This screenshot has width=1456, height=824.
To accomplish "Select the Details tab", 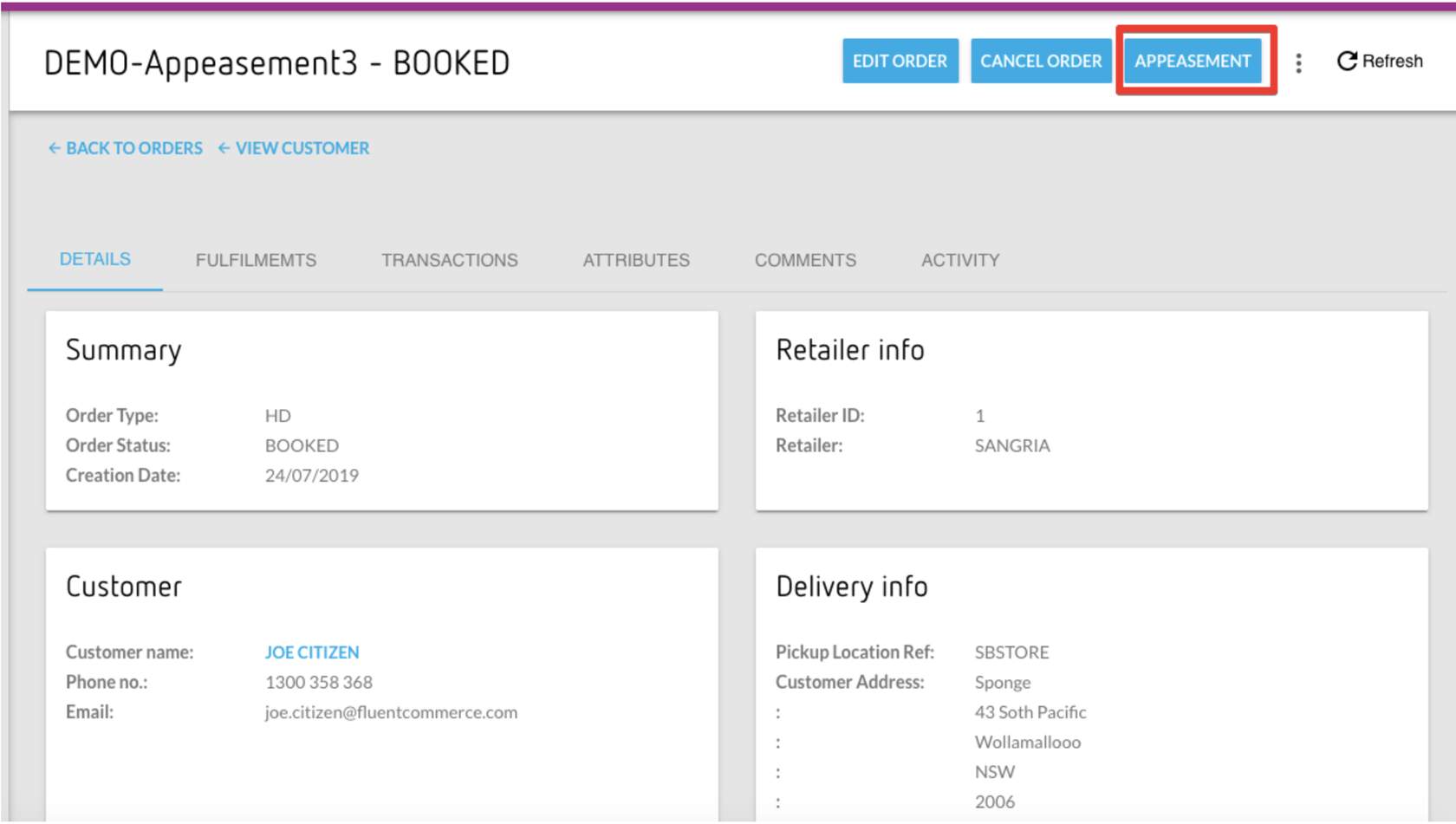I will tap(95, 259).
